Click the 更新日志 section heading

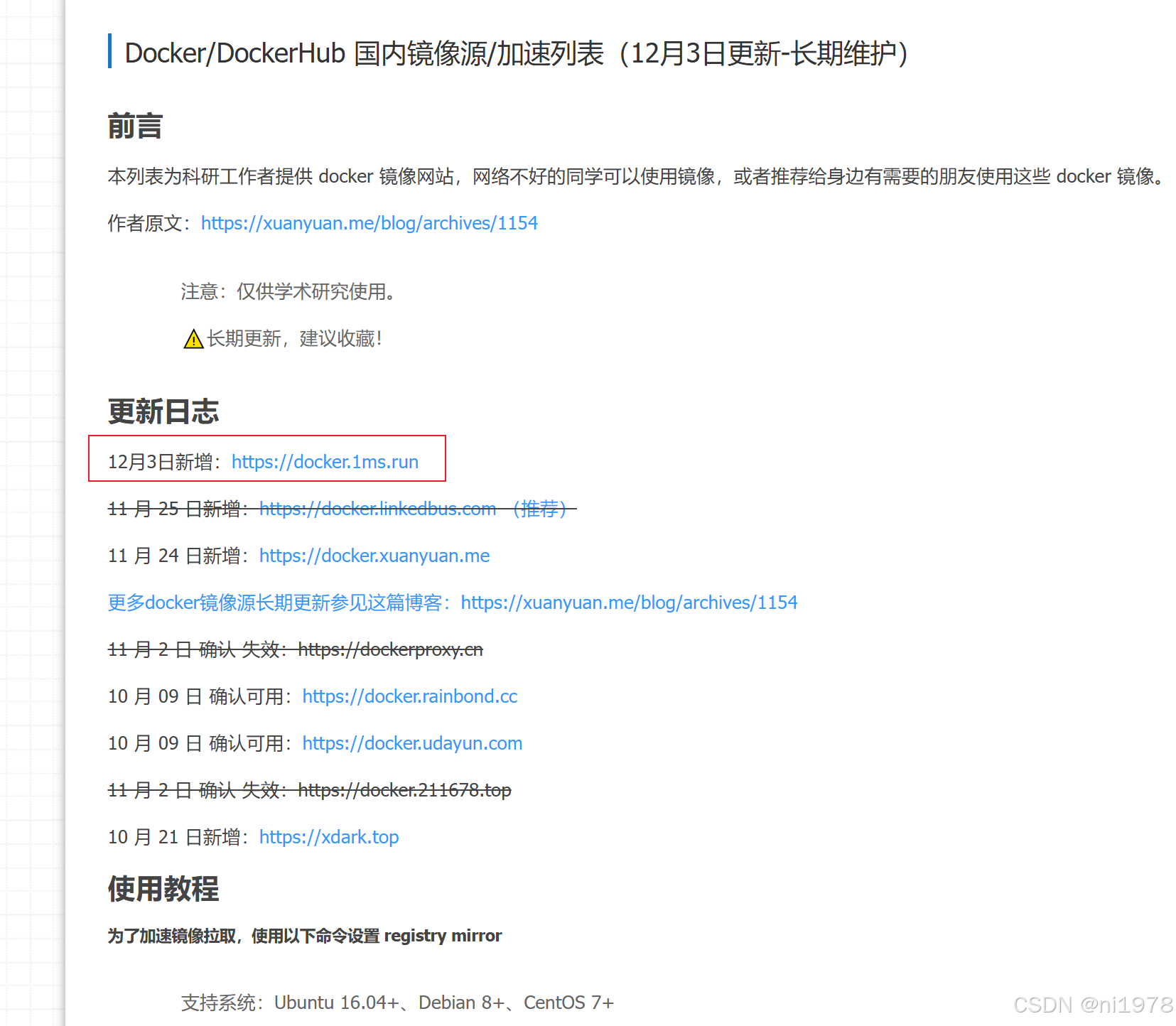tap(163, 411)
